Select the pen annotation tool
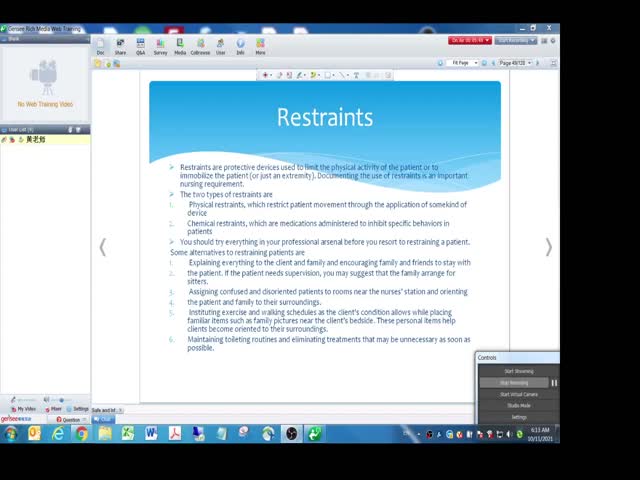 300,75
